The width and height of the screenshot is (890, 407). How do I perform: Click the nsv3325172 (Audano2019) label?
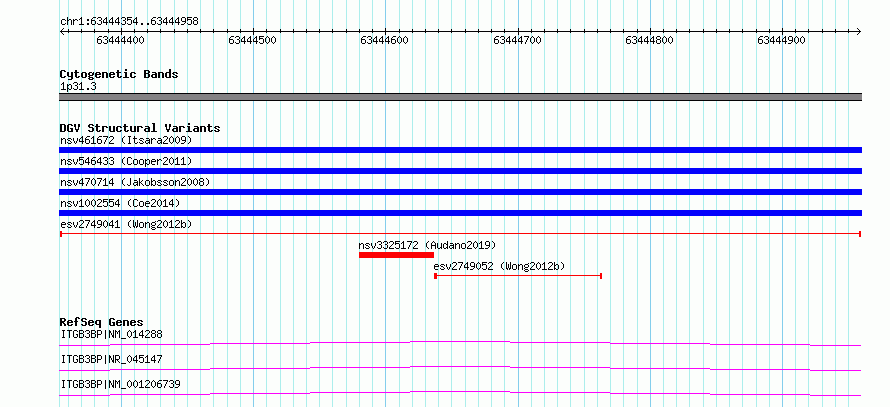(427, 245)
